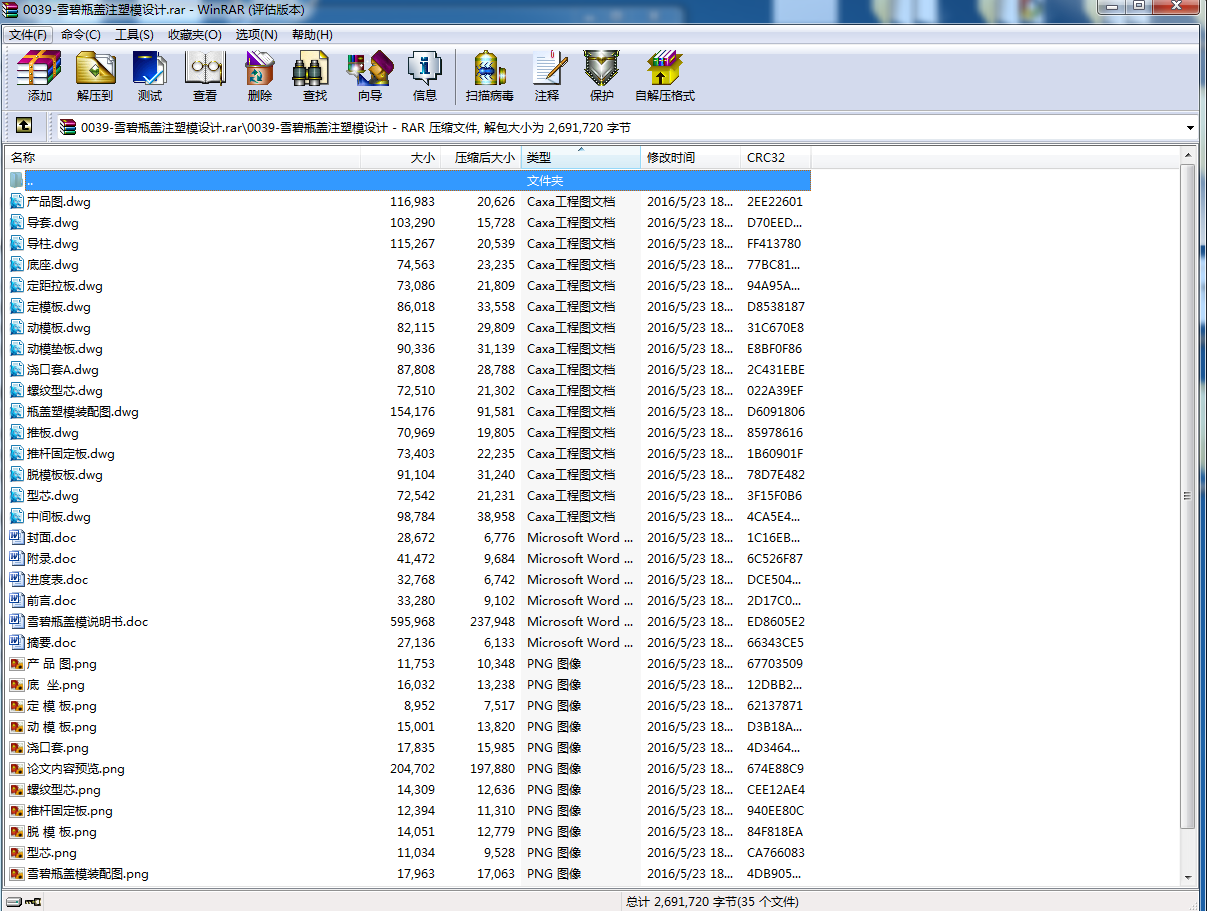Open the Help (帮助) menu
This screenshot has height=911, width=1207.
[x=312, y=34]
